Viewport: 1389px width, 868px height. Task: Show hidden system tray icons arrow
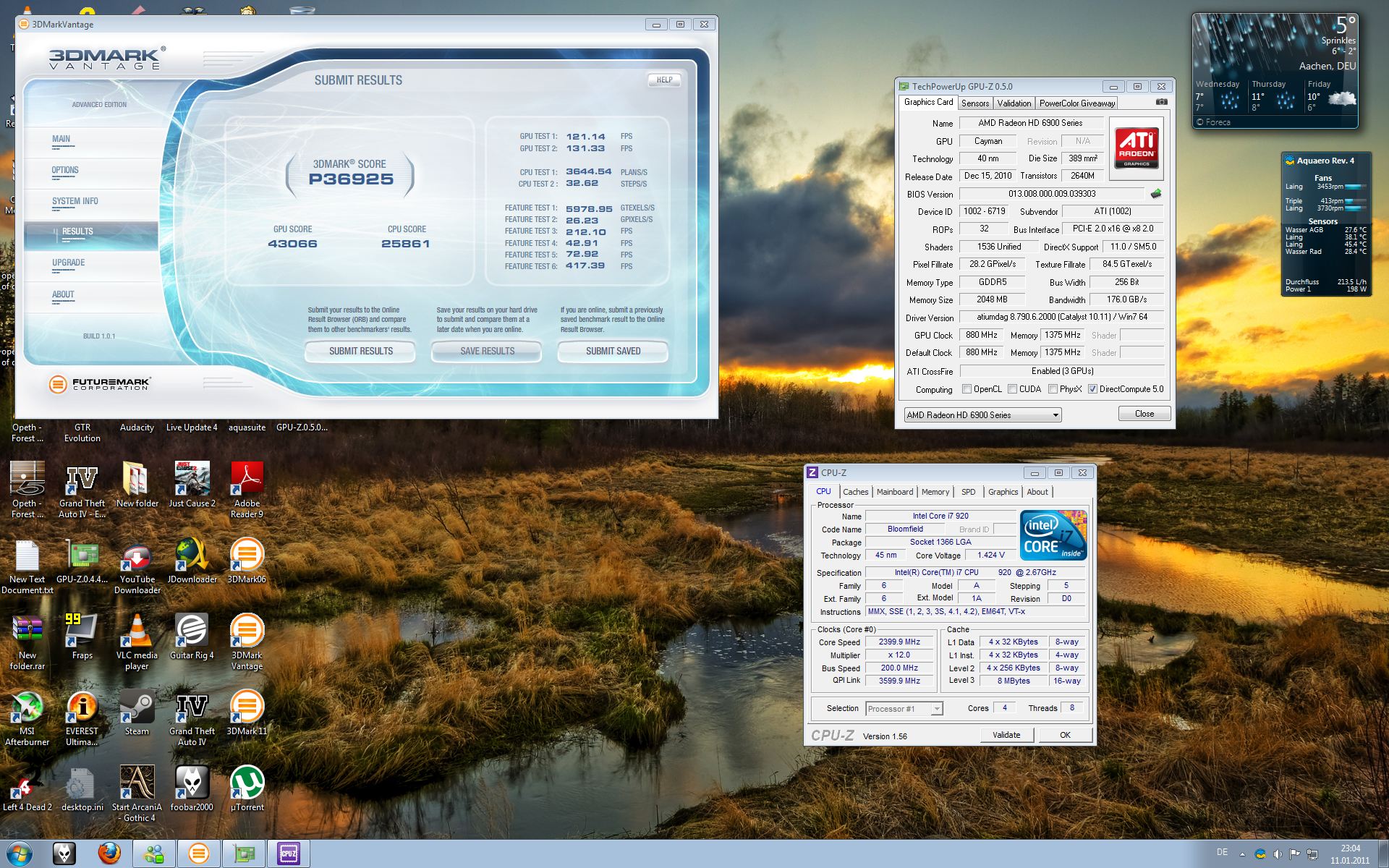pos(1243,854)
